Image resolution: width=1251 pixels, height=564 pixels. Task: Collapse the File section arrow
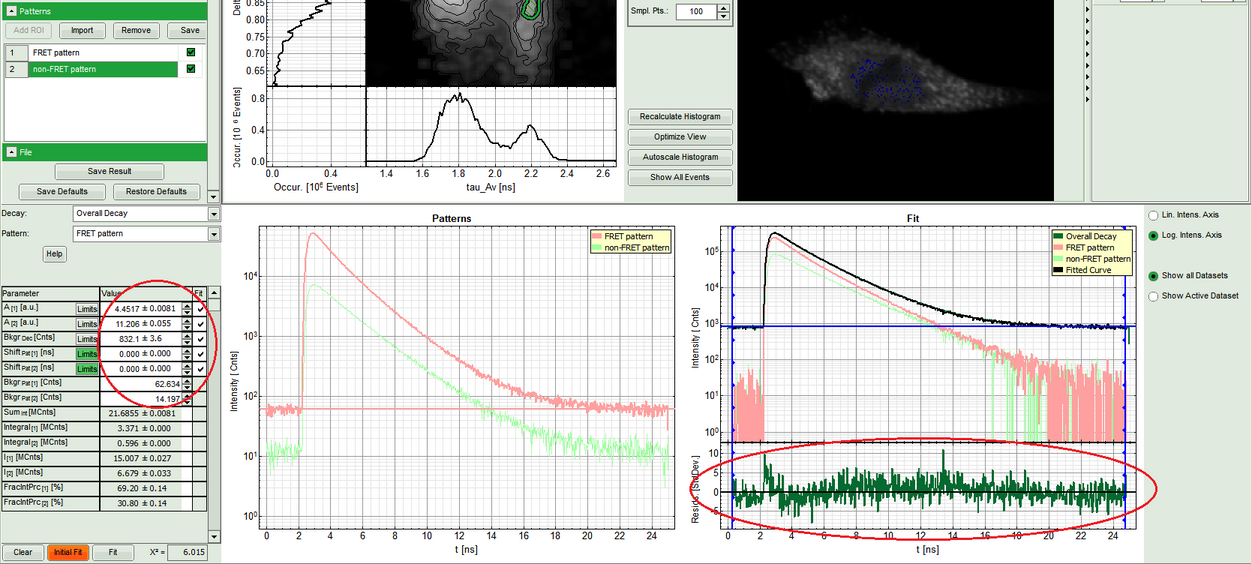pos(12,152)
